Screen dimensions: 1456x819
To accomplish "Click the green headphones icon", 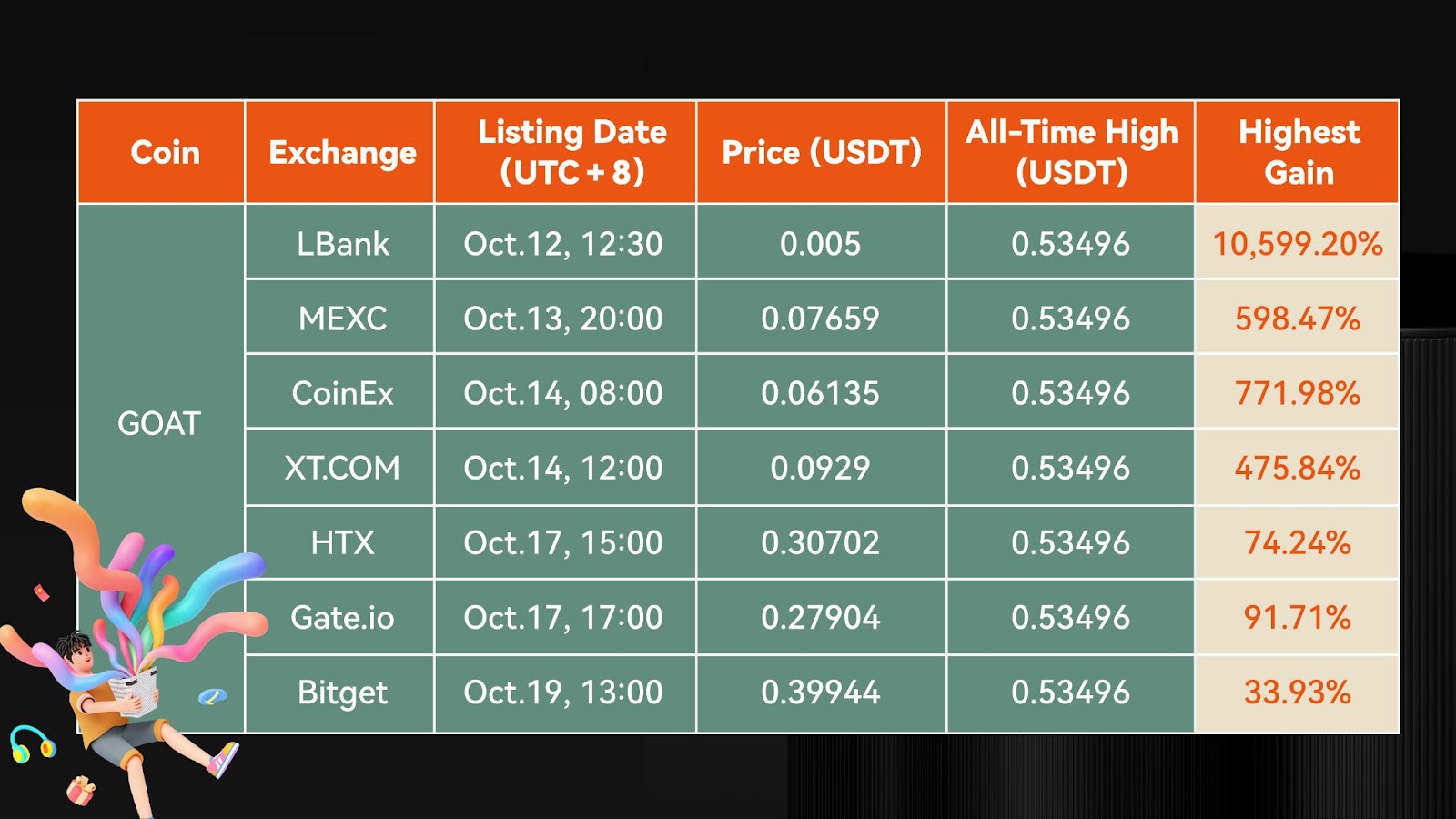I will (32, 743).
